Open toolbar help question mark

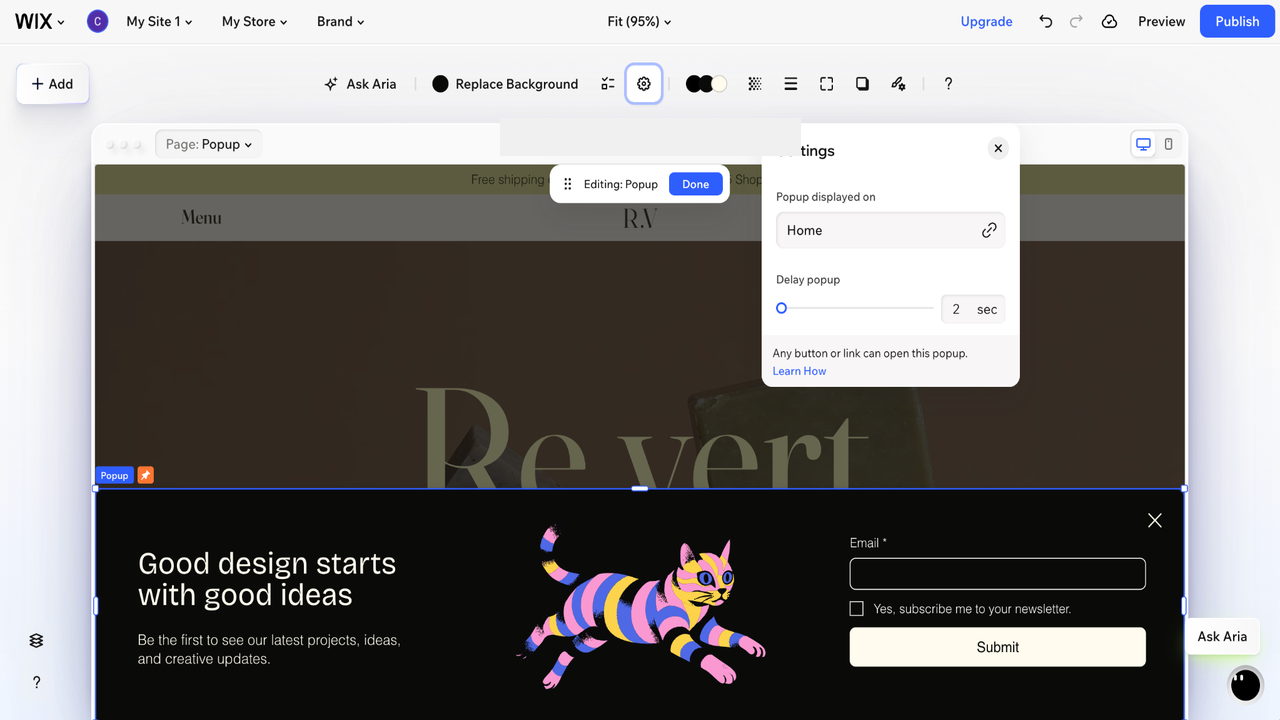point(948,84)
